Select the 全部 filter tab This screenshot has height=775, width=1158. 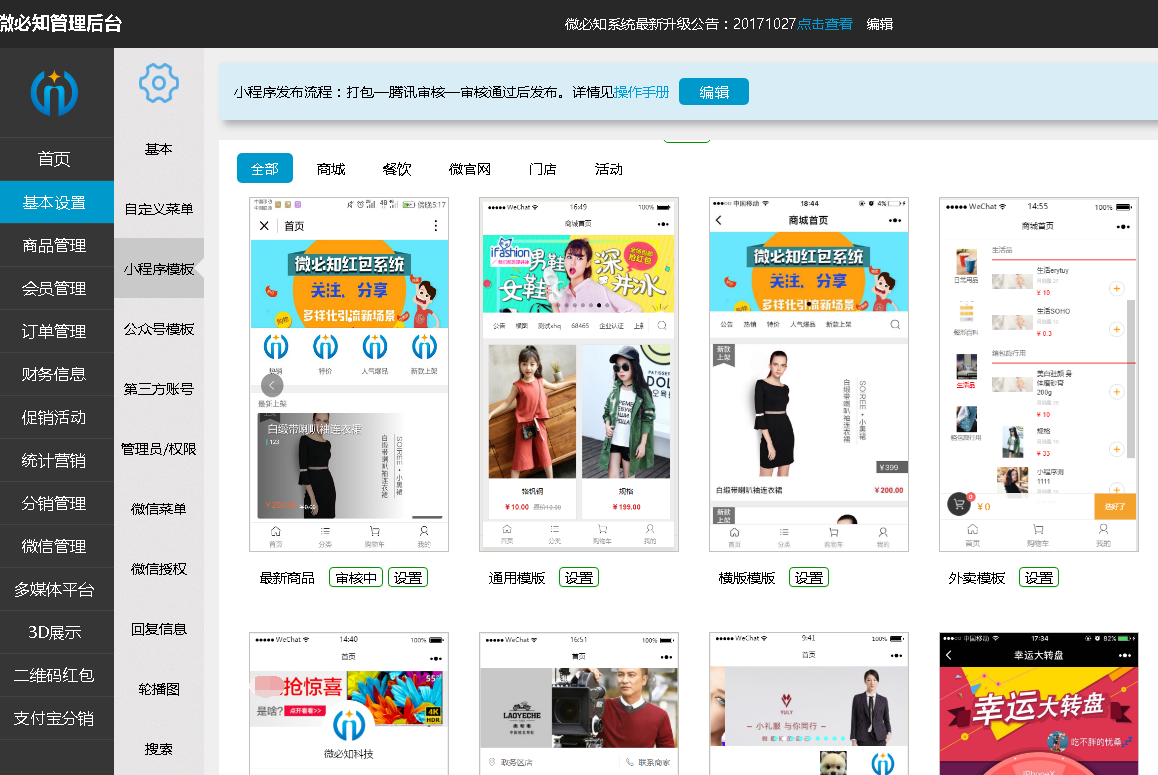click(265, 169)
